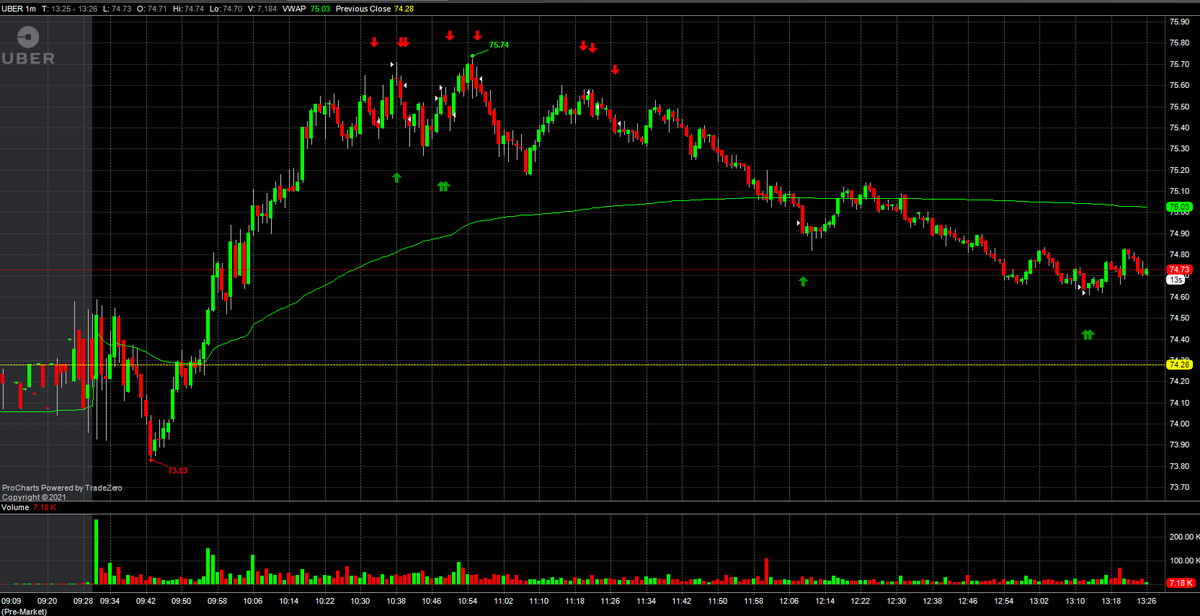Click the double green buy arrow below 13:10 candles
1200x616 pixels.
pos(1088,334)
